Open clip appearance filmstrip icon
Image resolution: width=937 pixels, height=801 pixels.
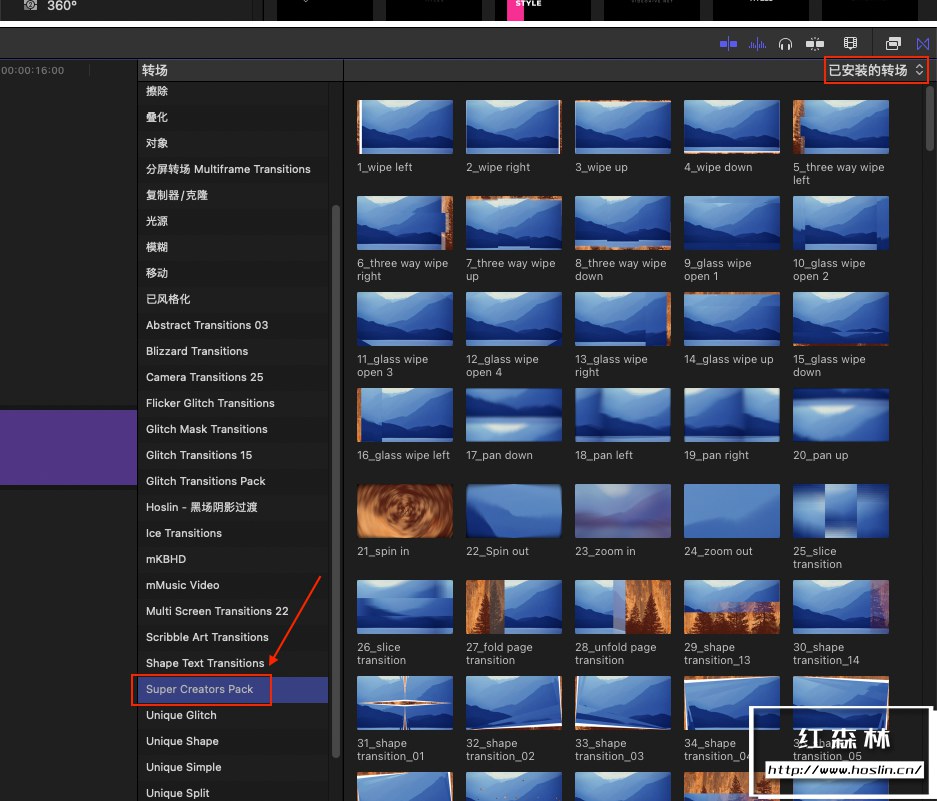(851, 43)
